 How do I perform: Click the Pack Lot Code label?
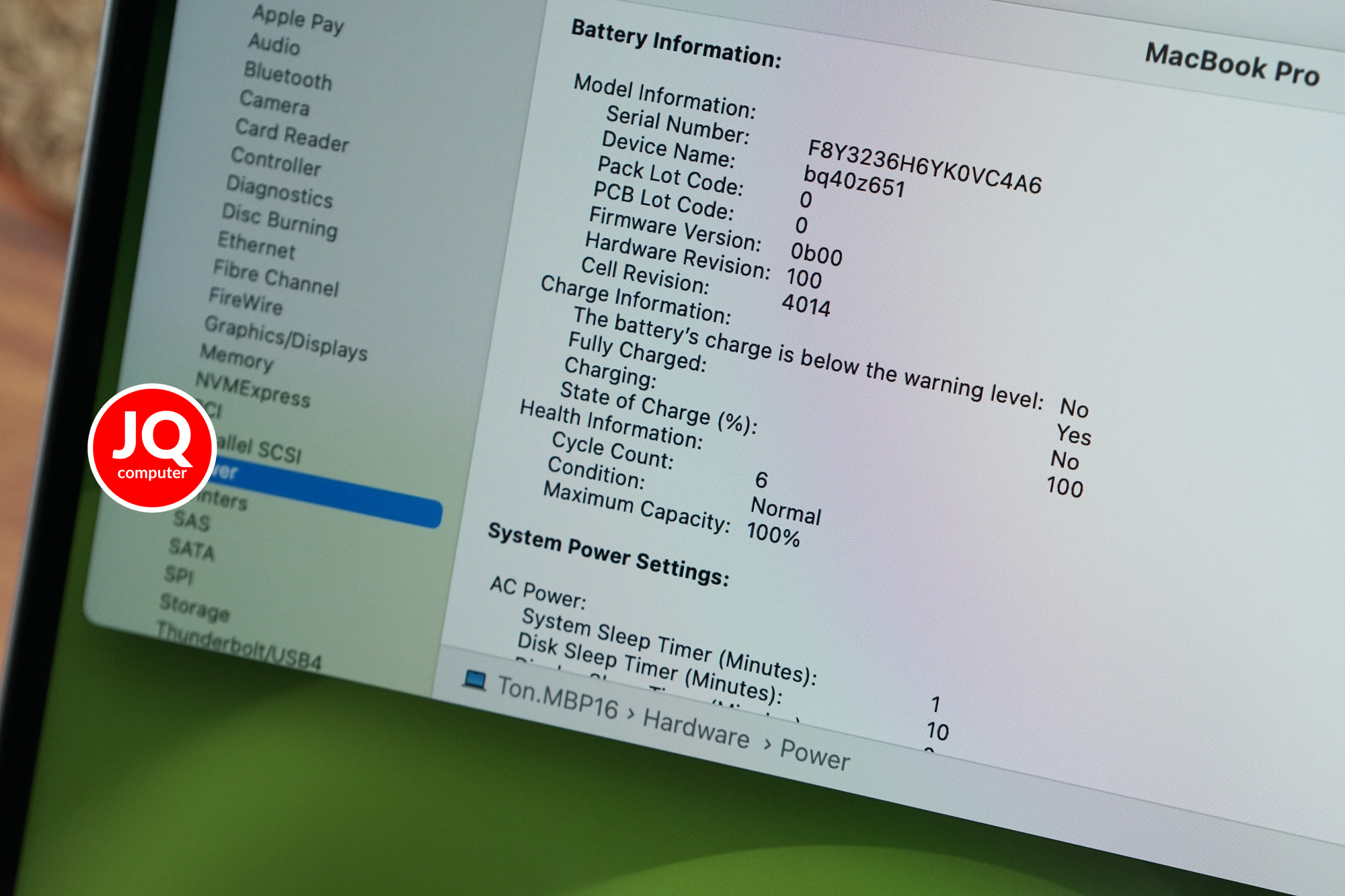click(x=671, y=175)
